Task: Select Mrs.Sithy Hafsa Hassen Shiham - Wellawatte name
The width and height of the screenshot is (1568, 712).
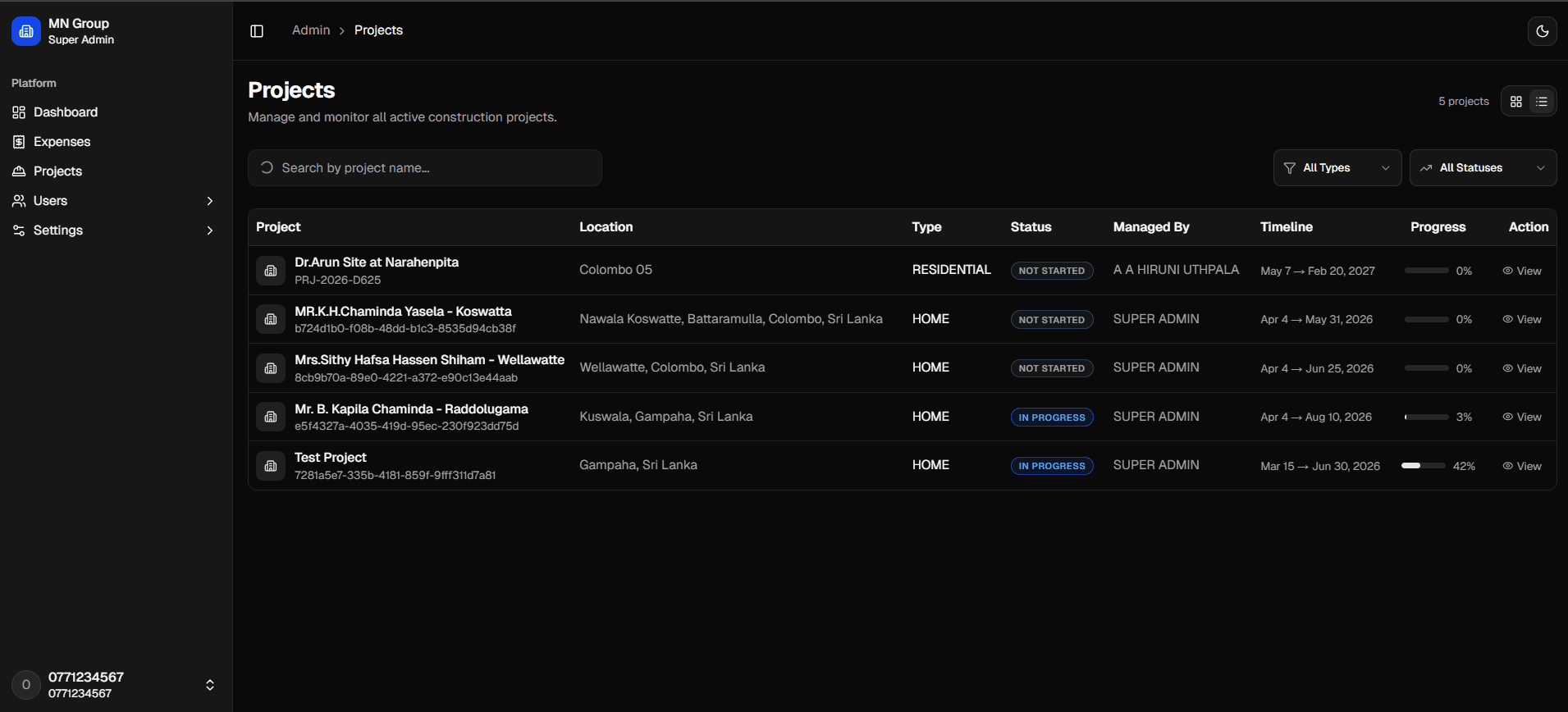Action: tap(430, 360)
